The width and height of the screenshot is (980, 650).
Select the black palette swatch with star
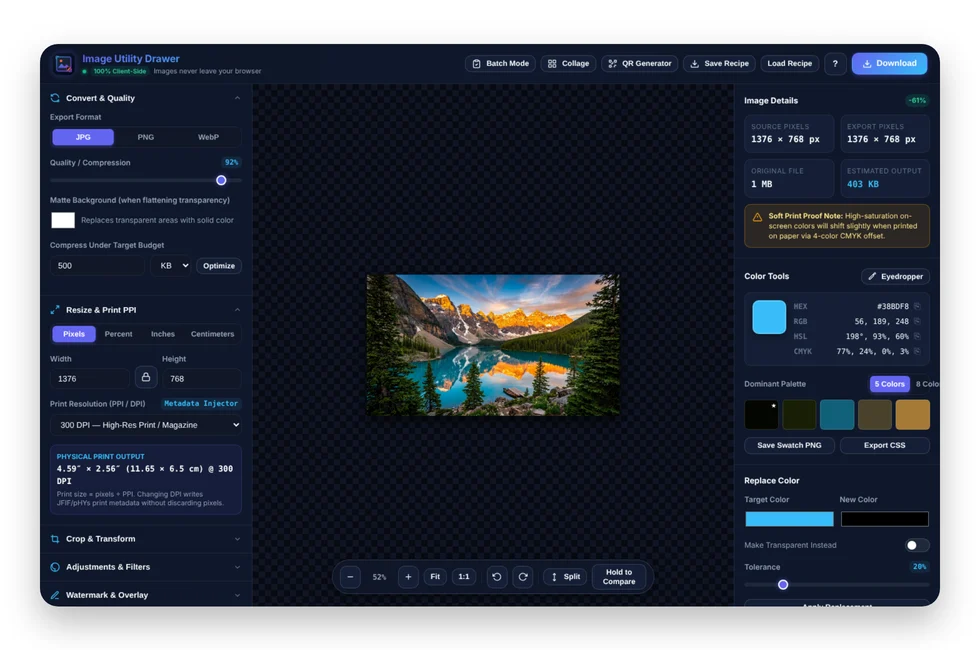click(x=761, y=414)
